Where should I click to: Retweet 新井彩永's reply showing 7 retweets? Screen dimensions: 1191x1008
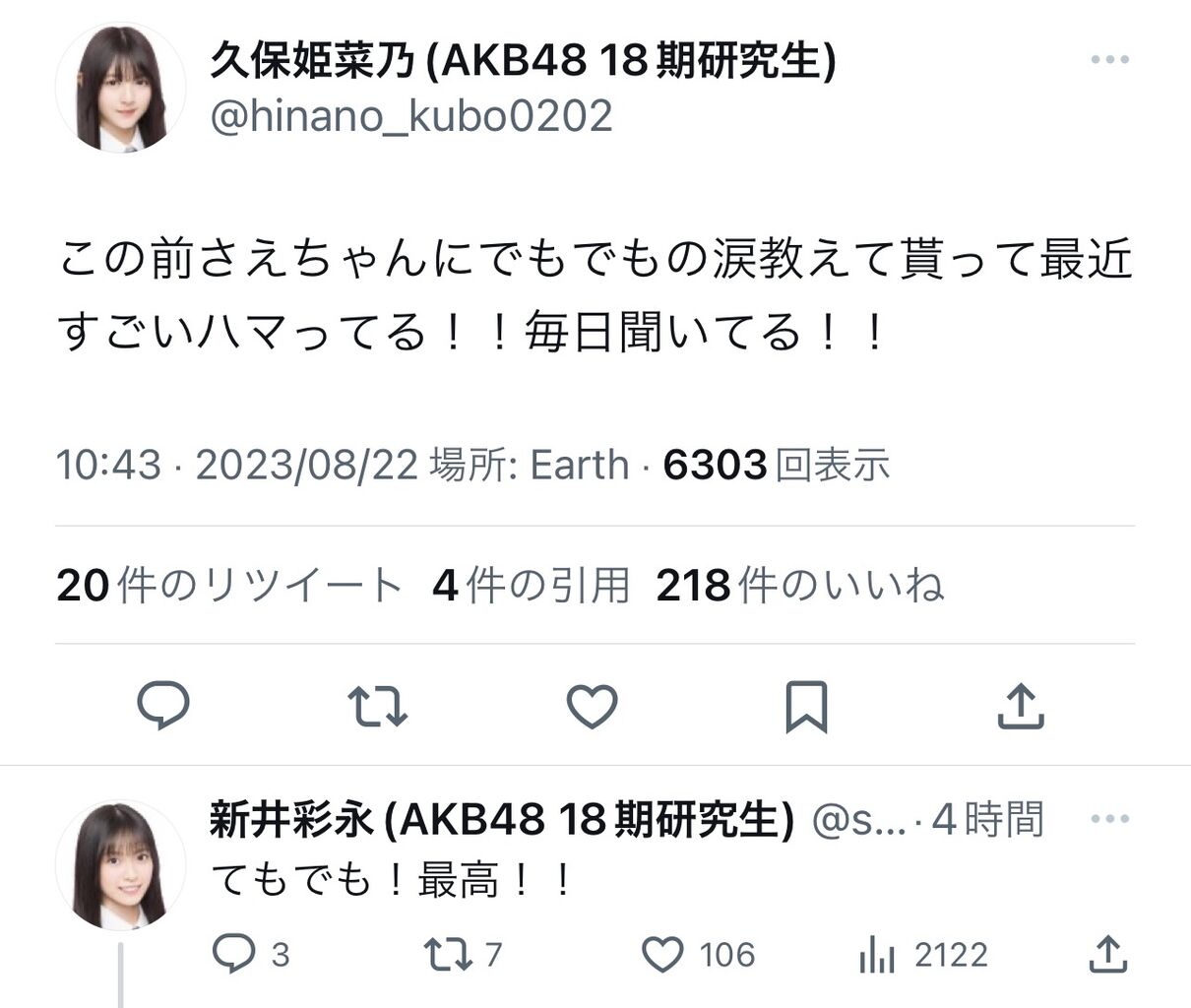coord(463,954)
